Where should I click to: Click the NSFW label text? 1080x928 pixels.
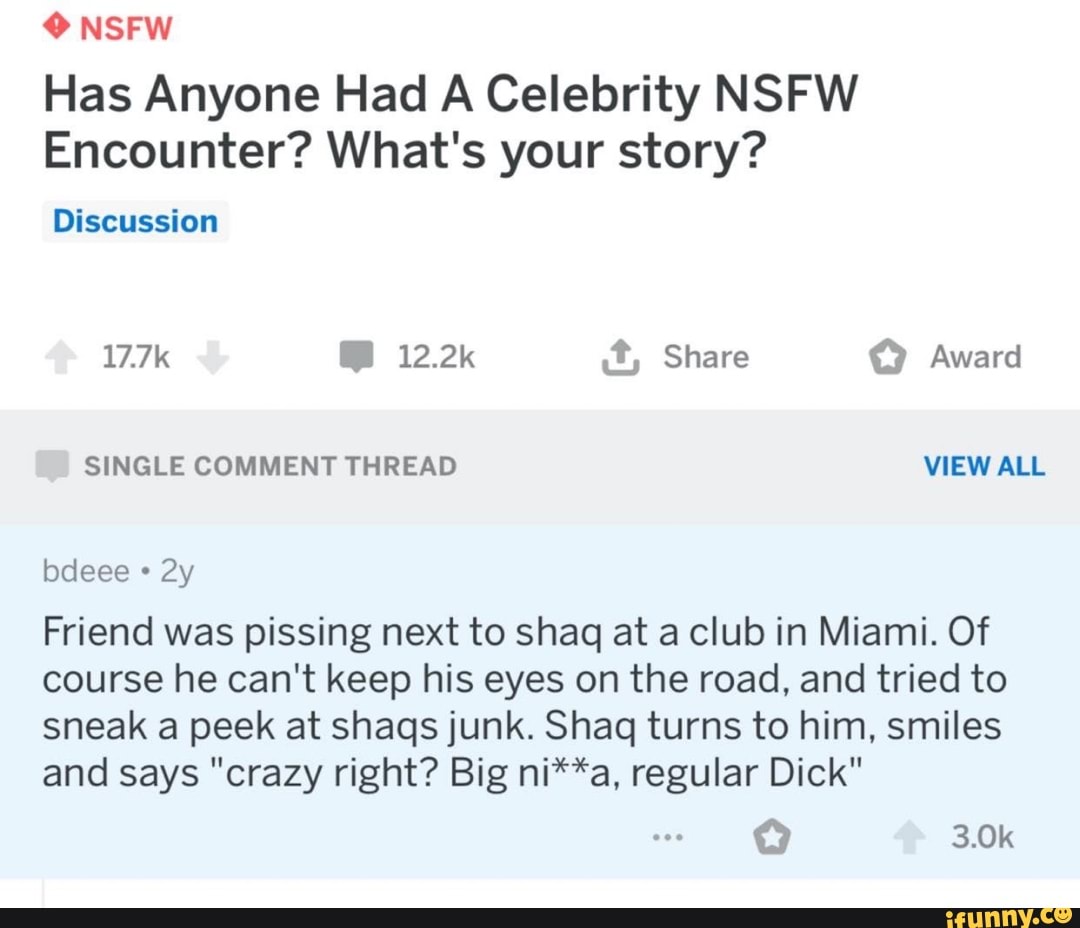tap(126, 28)
